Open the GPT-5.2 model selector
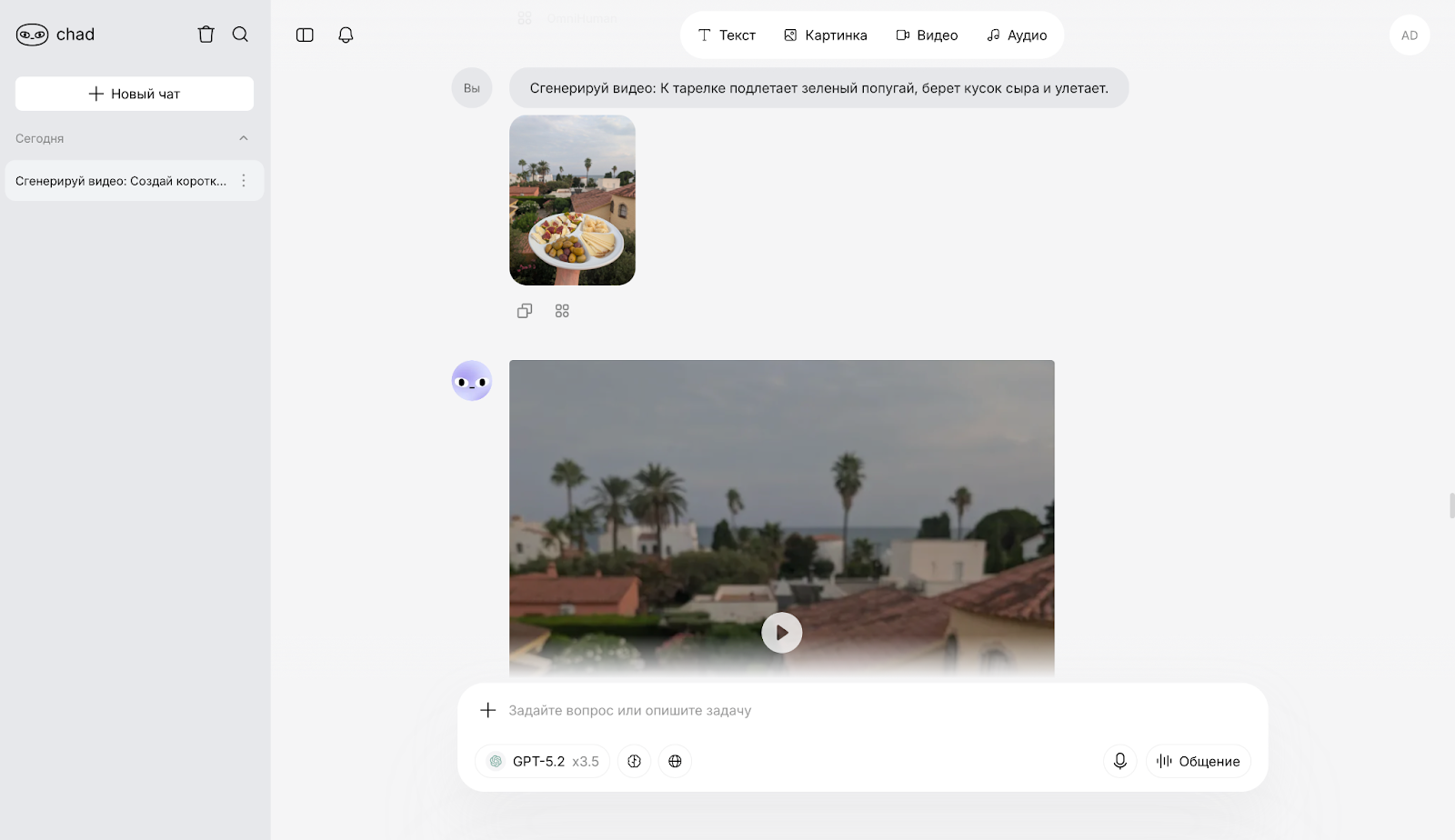The height and width of the screenshot is (840, 1455). (543, 761)
